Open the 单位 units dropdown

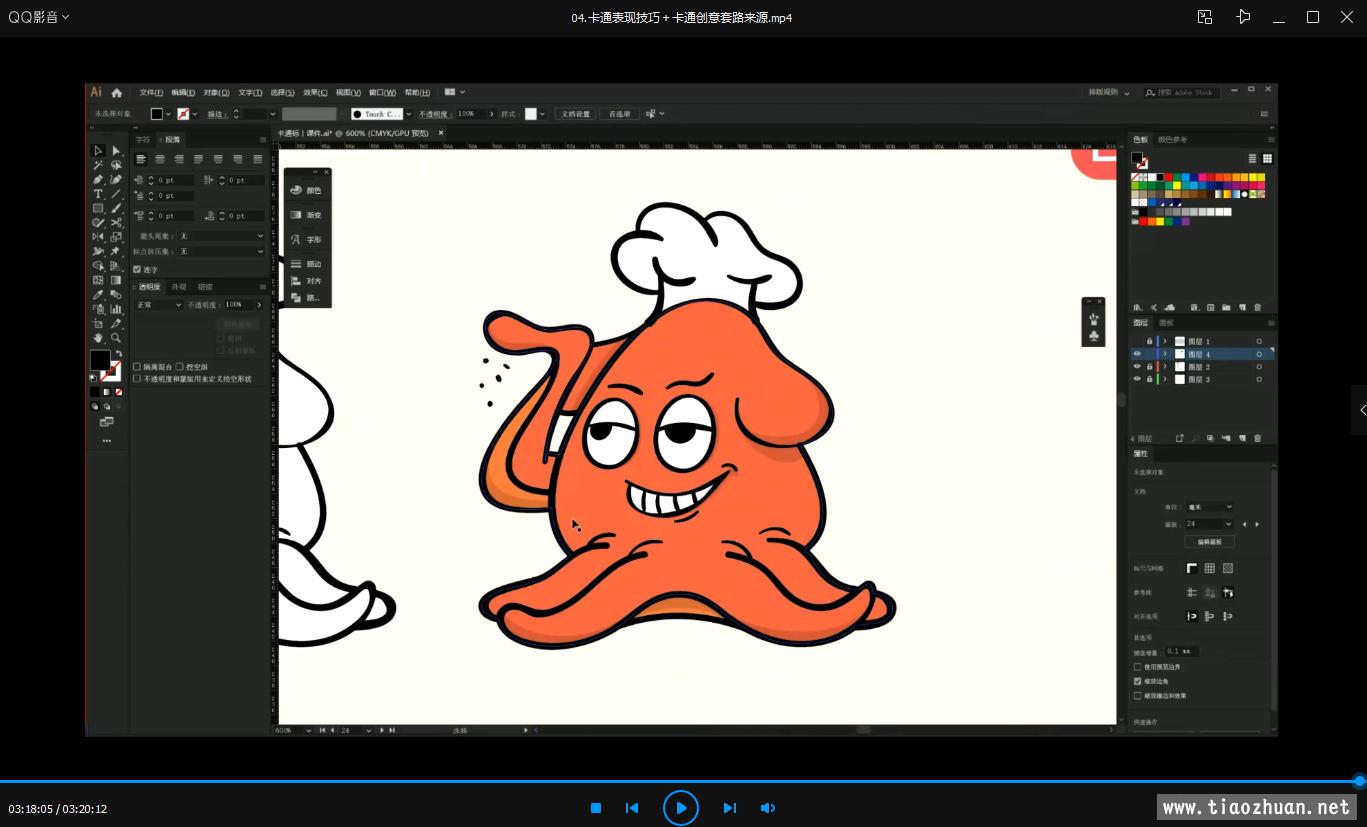tap(1210, 507)
